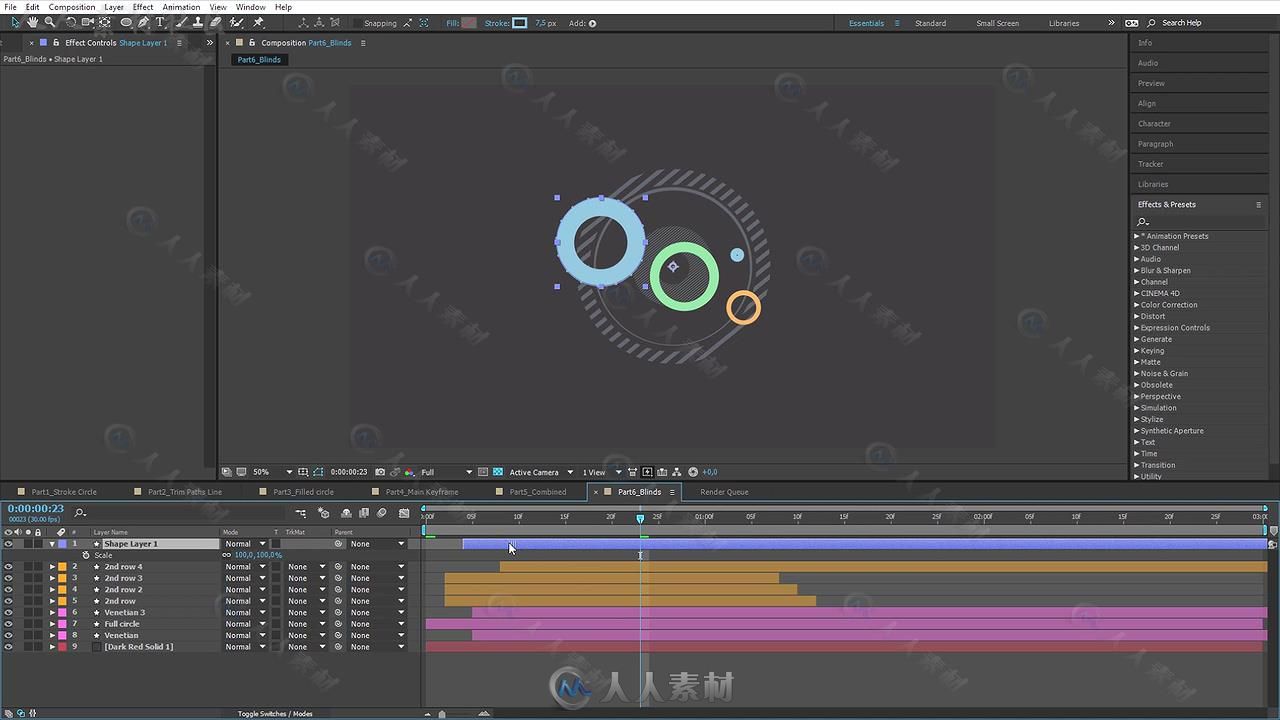The height and width of the screenshot is (720, 1280).
Task: Click the Reset Exposure icon
Action: 693,472
